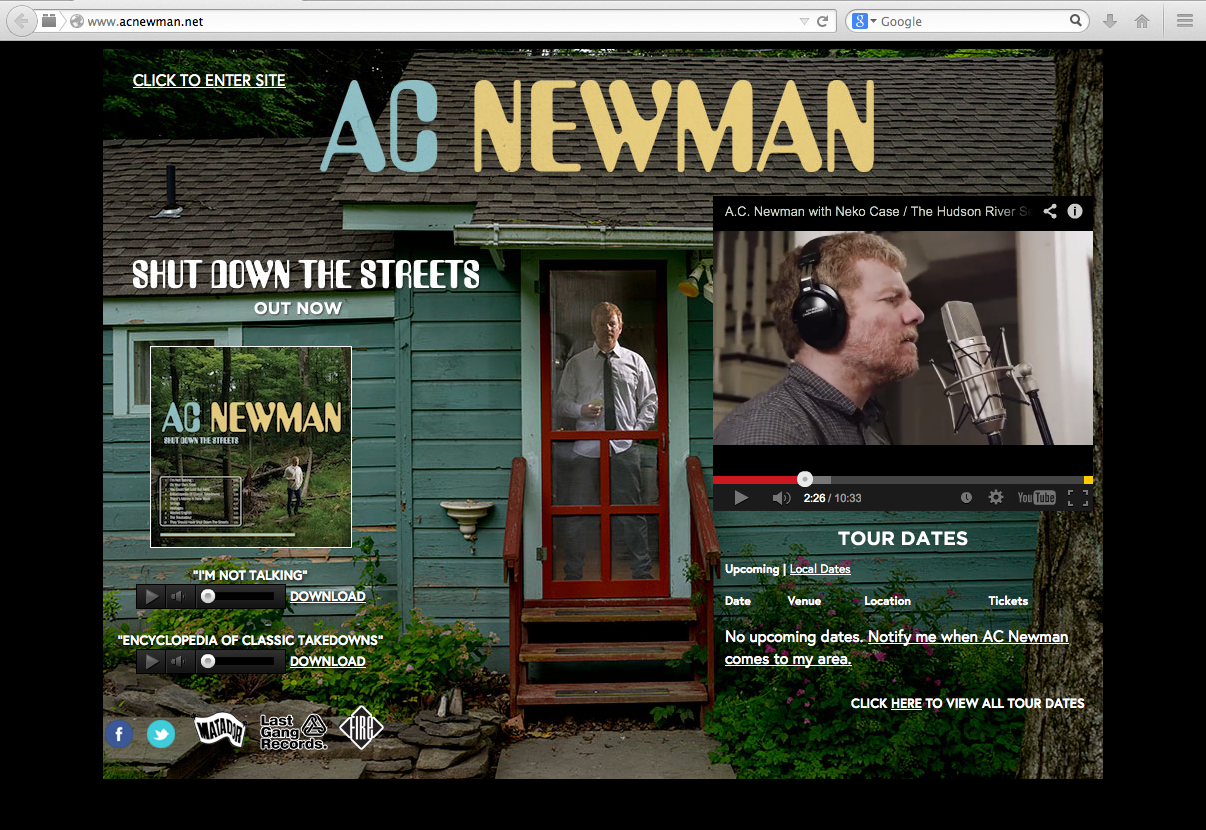Screen dimensions: 1206x830
Task: Open the URL history dropdown arrow
Action: coord(804,21)
